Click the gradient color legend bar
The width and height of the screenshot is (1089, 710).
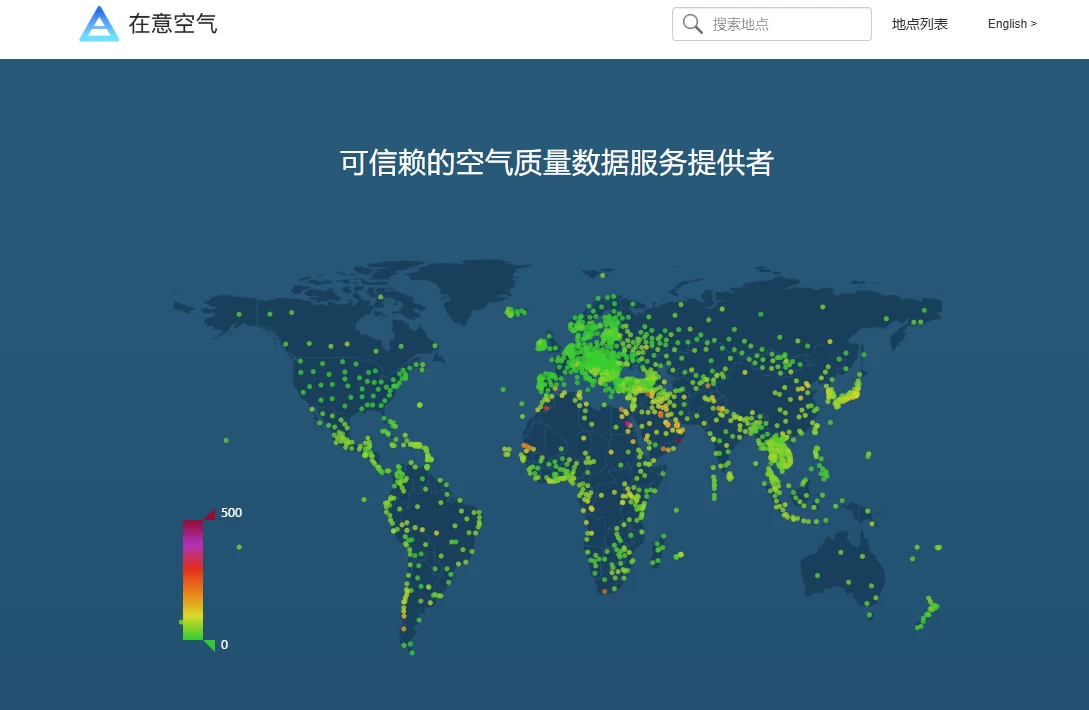click(x=193, y=580)
